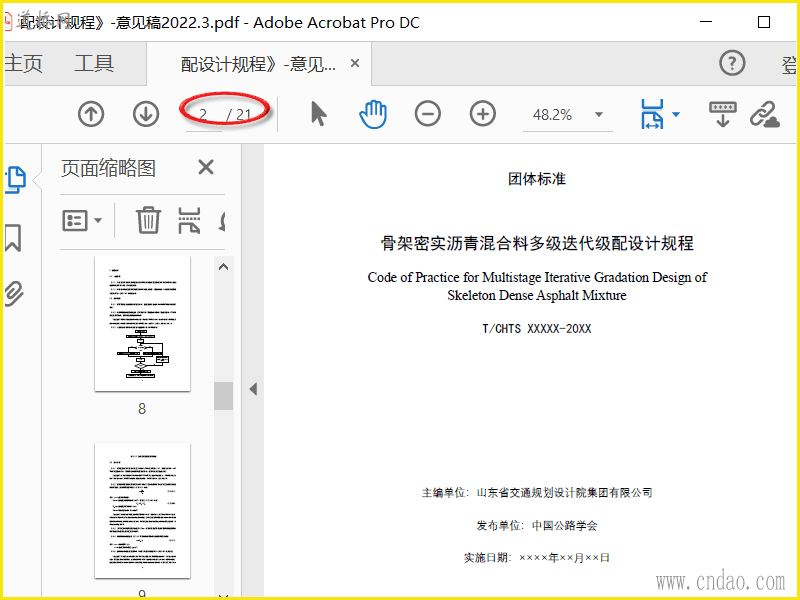The height and width of the screenshot is (600, 800).
Task: Click the 实施日期 line text
Action: [x=537, y=558]
